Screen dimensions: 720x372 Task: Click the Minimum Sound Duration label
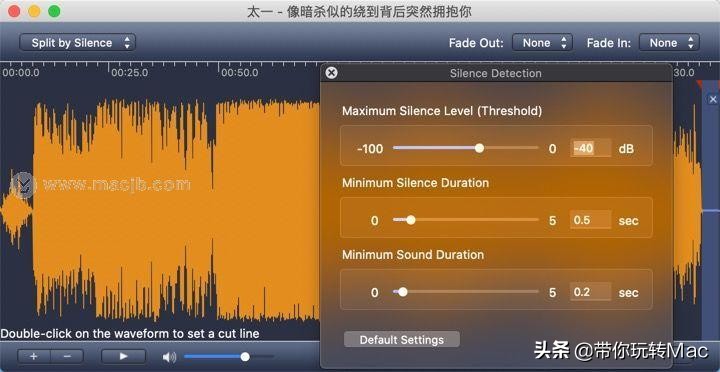point(413,255)
